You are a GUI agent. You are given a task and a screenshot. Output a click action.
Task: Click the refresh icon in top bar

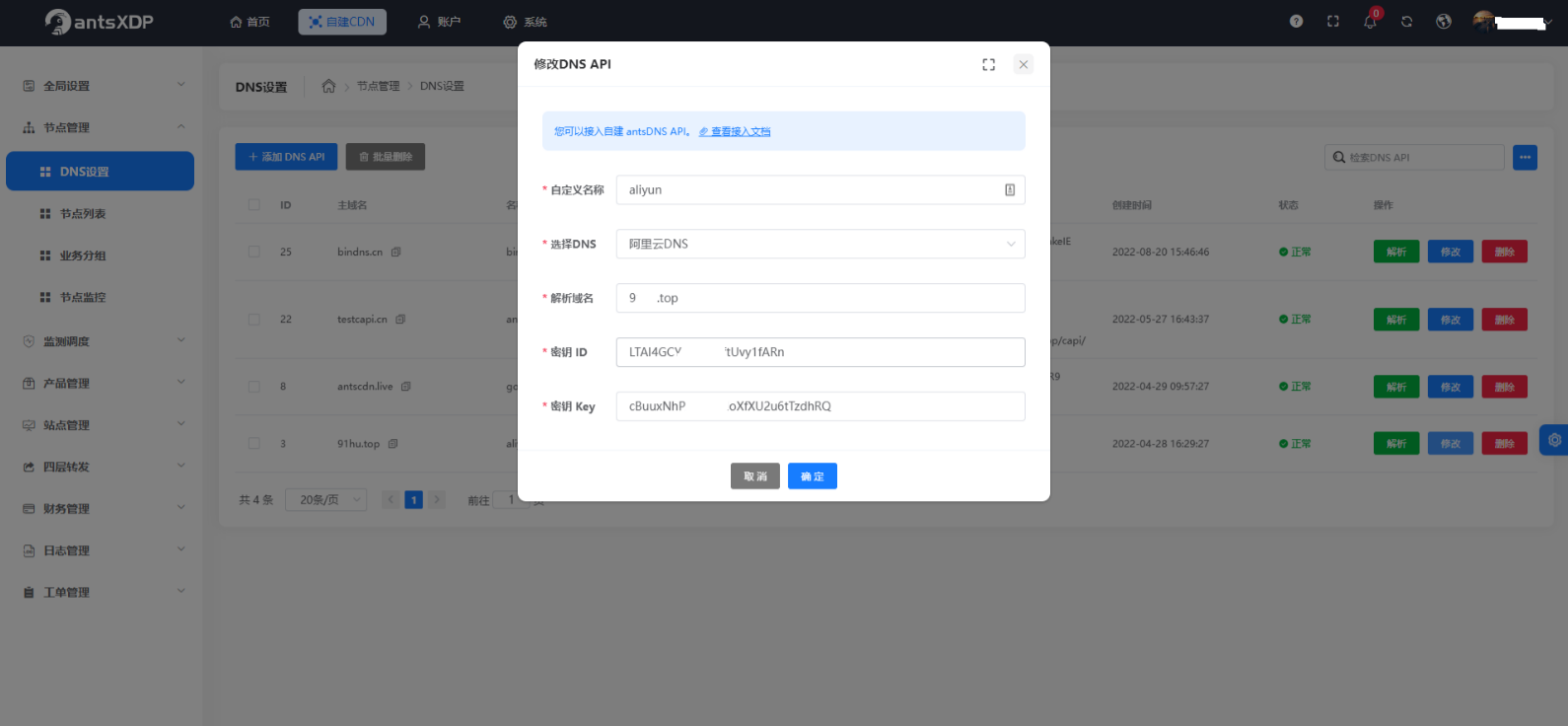(1406, 21)
